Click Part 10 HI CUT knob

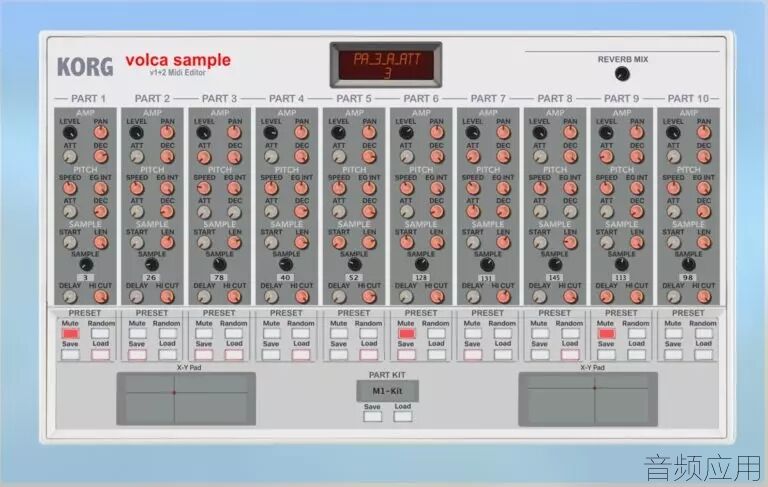click(704, 296)
